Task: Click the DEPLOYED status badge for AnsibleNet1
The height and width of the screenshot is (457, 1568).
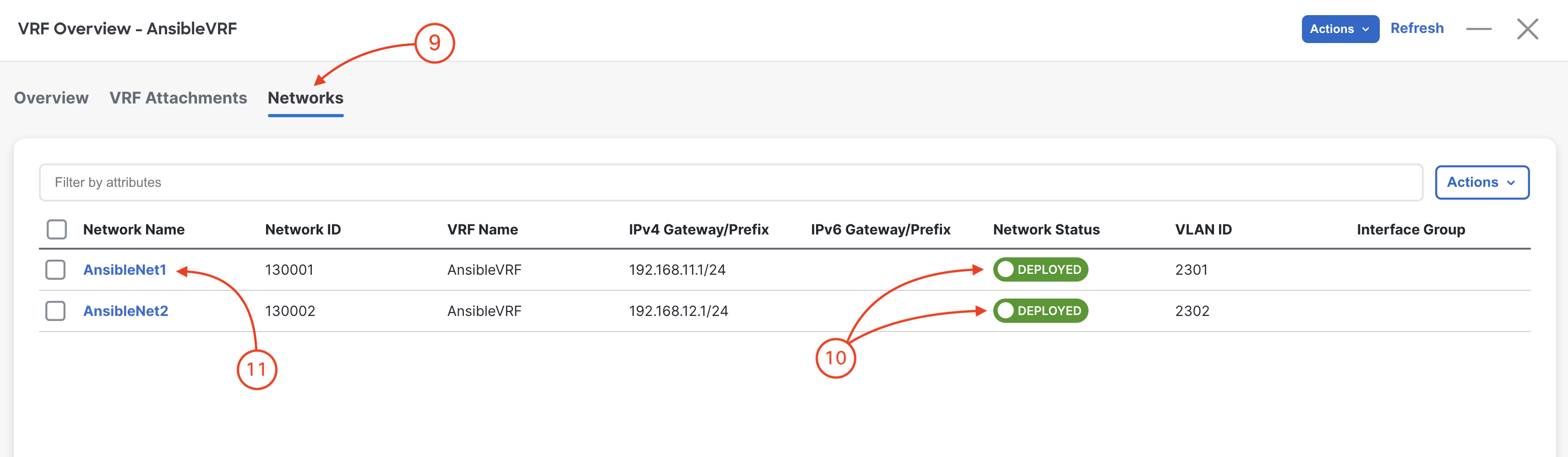Action: (x=1040, y=270)
